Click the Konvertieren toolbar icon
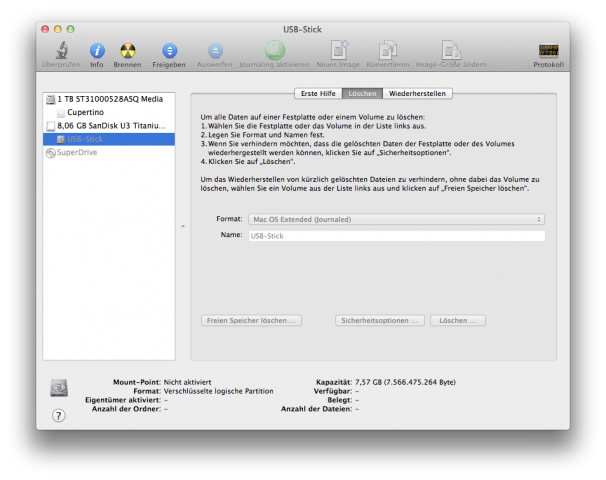This screenshot has width=606, height=480. point(388,50)
